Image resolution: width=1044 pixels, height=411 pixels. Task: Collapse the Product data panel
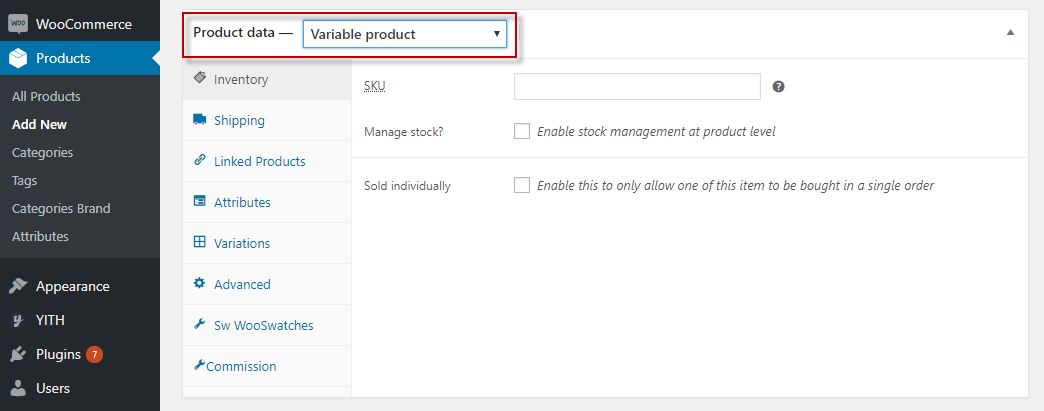click(x=1011, y=32)
